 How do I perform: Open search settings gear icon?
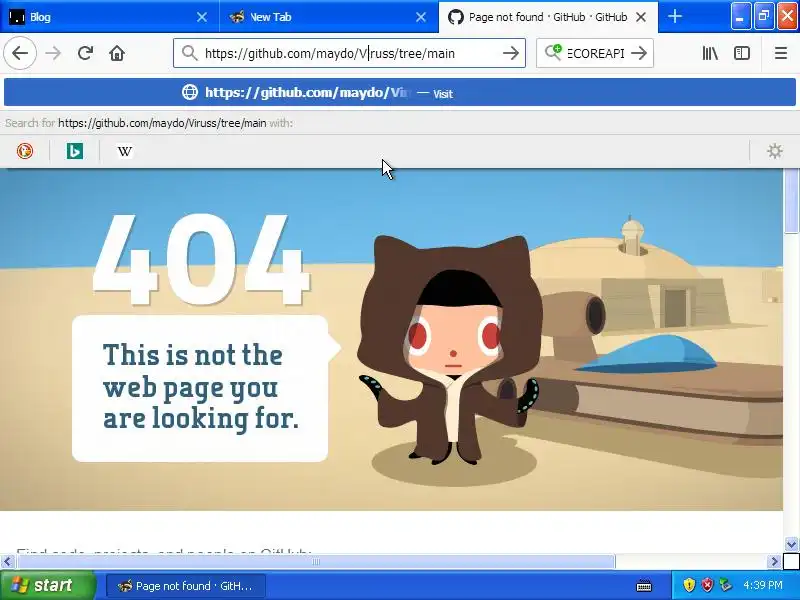(774, 151)
